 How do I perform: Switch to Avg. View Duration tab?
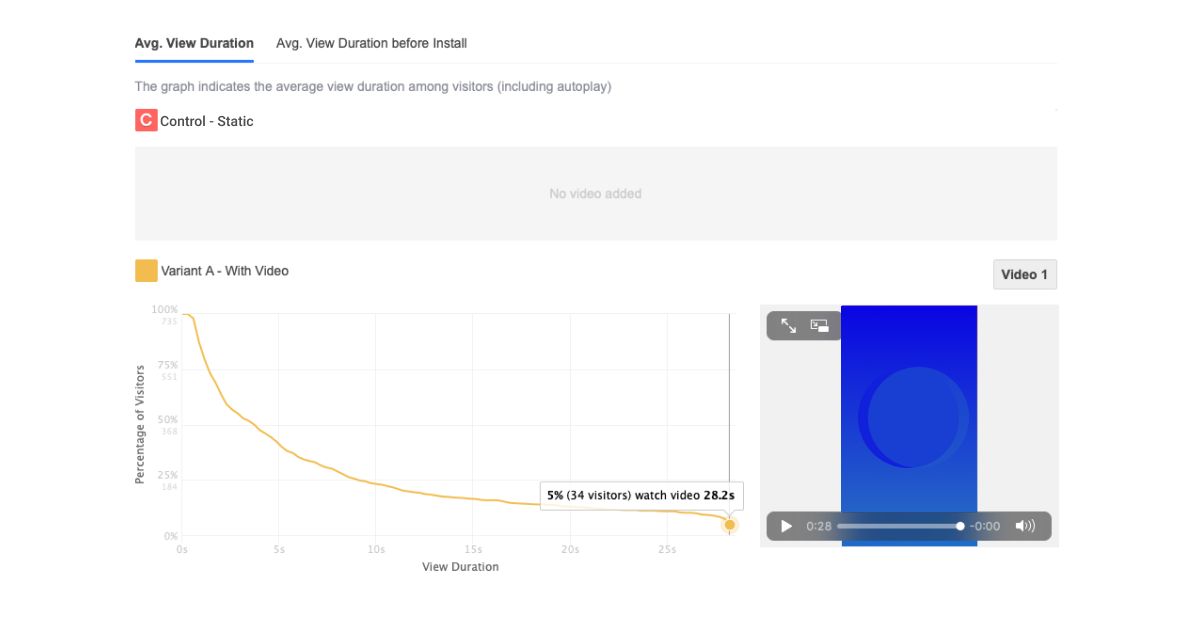click(x=194, y=44)
